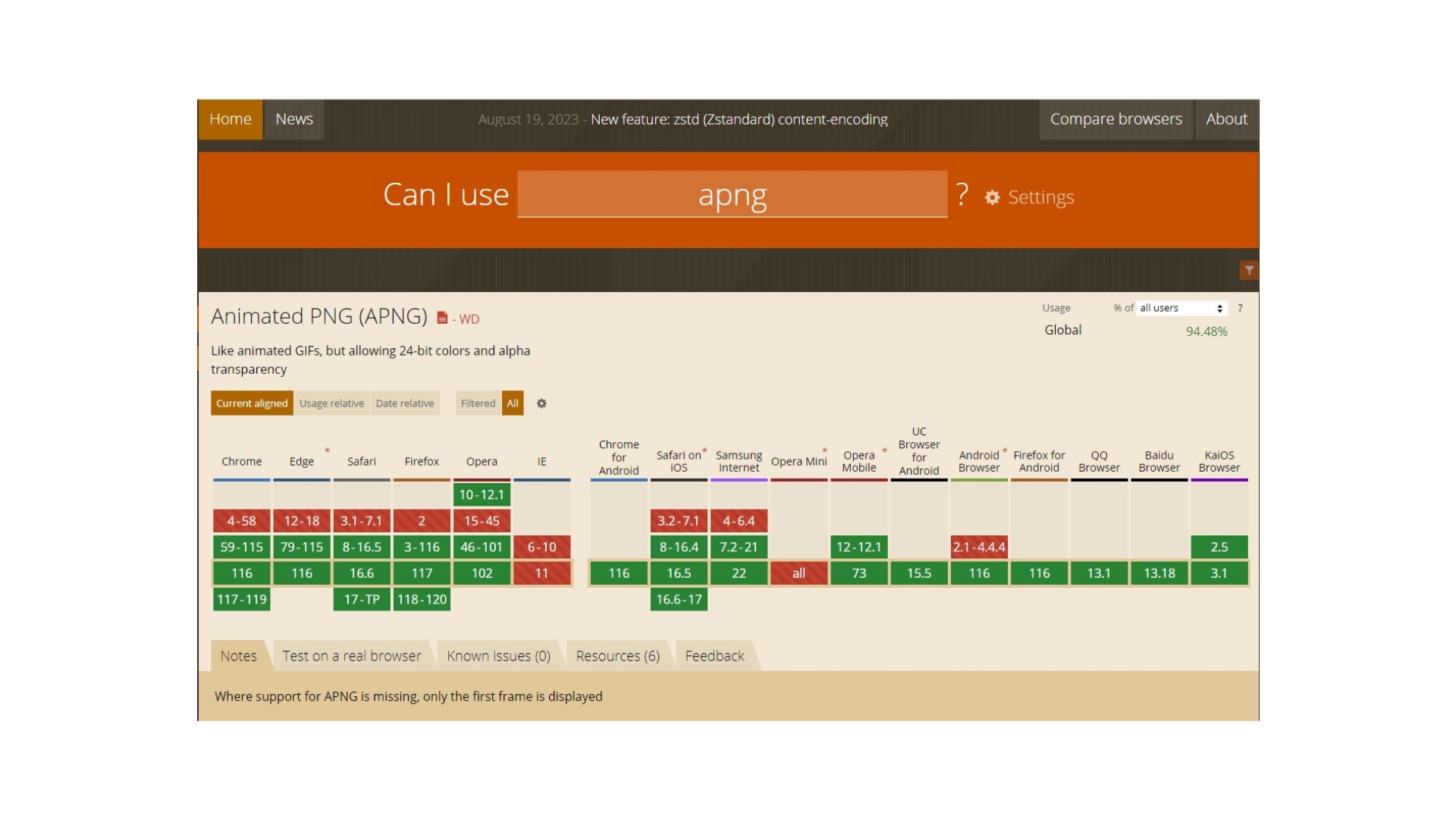Viewport: 1456px width, 819px height.
Task: Open the Resources (6) tab
Action: (x=617, y=656)
